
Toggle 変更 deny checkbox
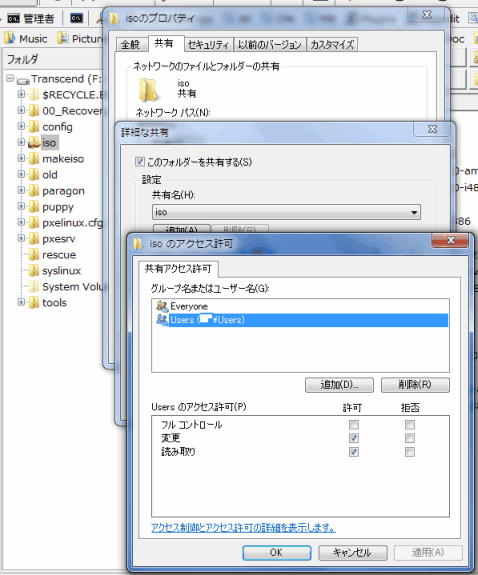(x=410, y=438)
